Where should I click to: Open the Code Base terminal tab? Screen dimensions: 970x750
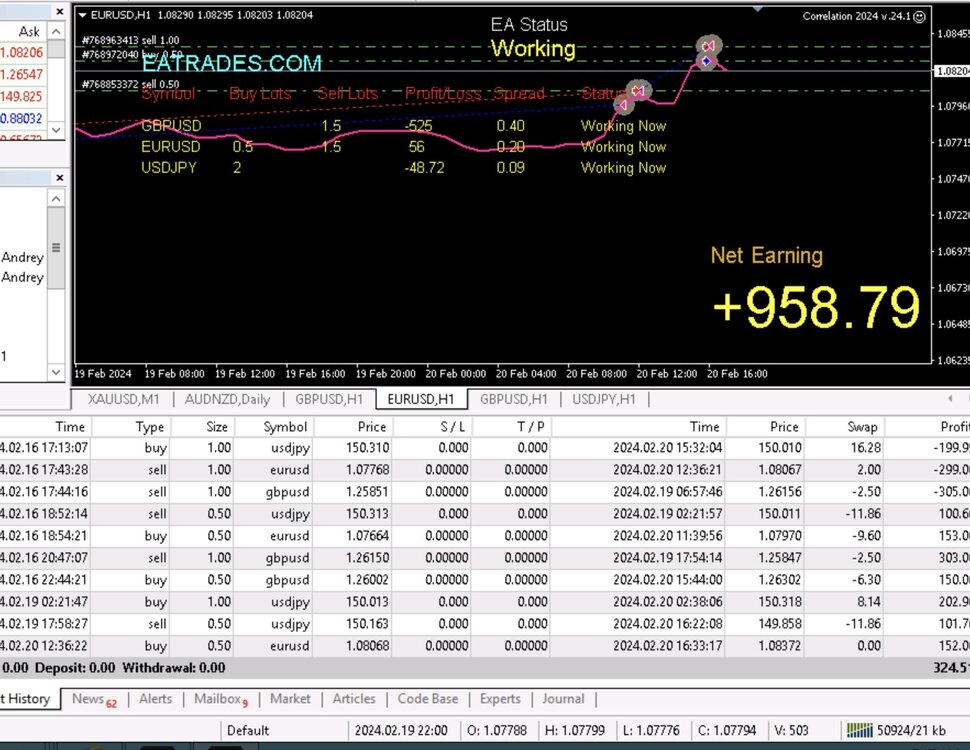click(428, 699)
